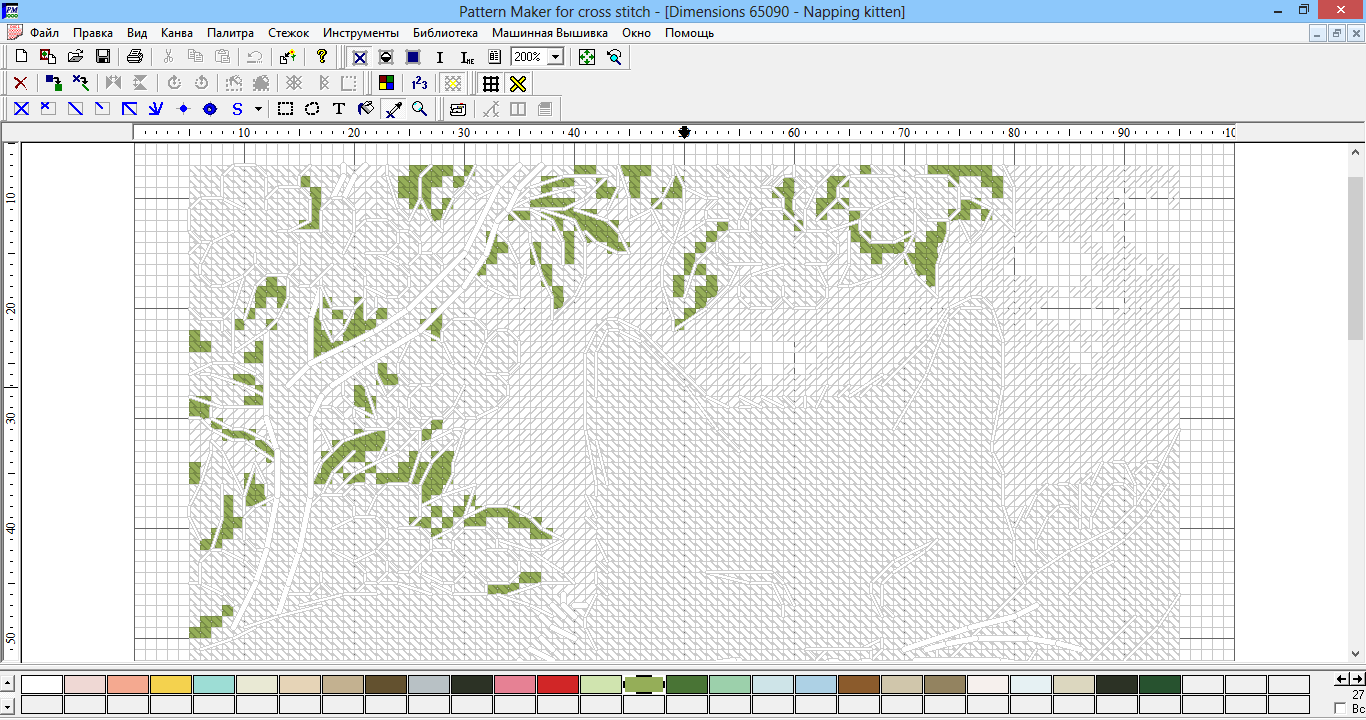Image resolution: width=1366 pixels, height=720 pixels.
Task: Pick the red color swatch in palette
Action: point(558,685)
